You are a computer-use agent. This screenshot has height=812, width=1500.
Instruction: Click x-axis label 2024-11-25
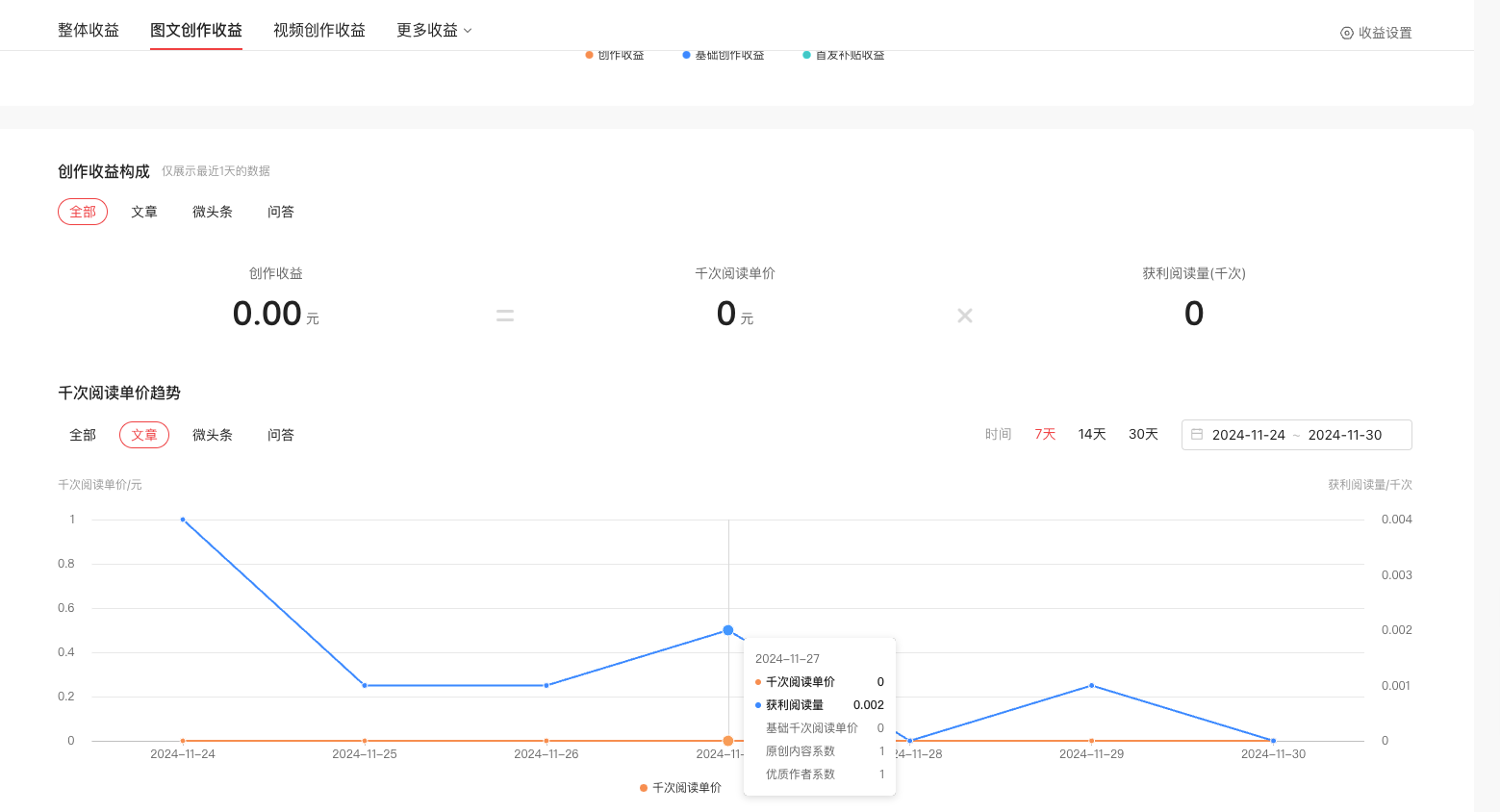(x=365, y=754)
